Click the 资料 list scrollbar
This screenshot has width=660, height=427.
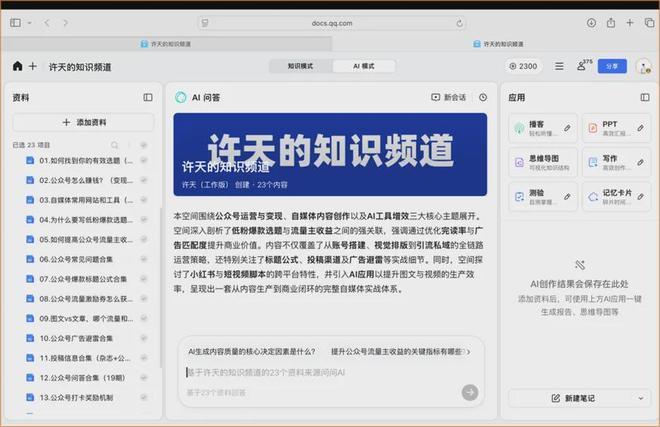(x=160, y=286)
